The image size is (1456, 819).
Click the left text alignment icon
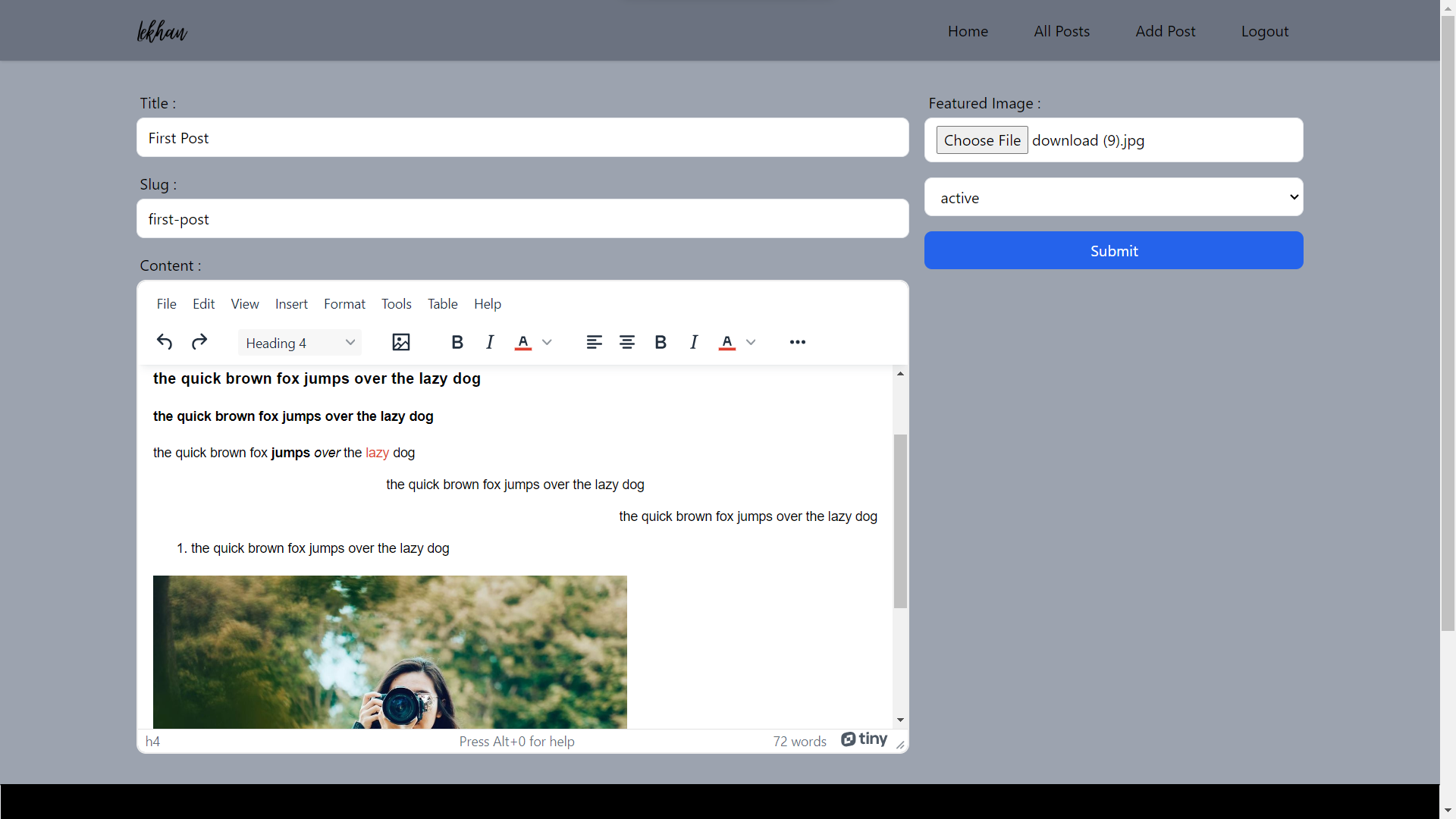click(592, 342)
